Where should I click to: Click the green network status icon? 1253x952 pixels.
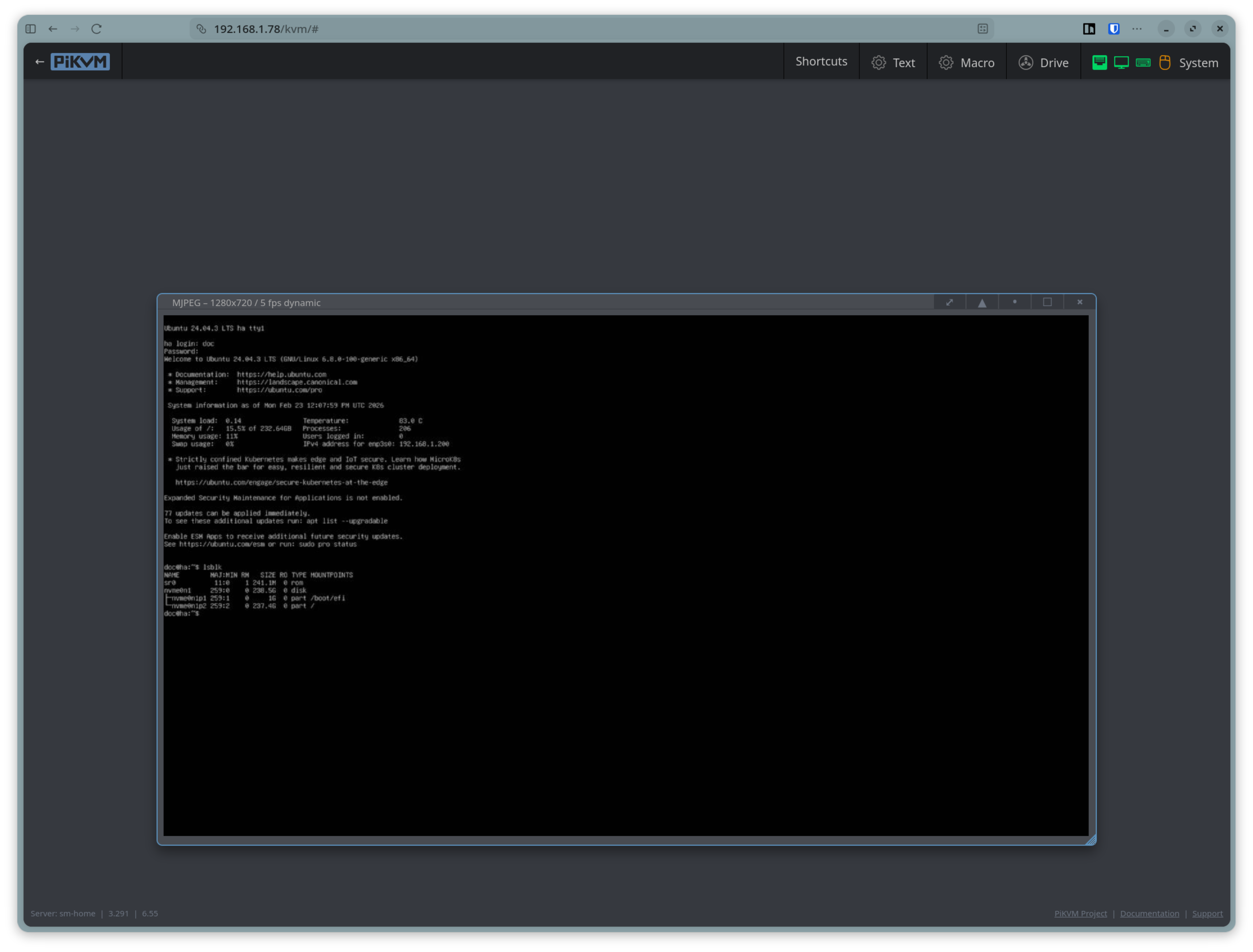click(x=1099, y=62)
